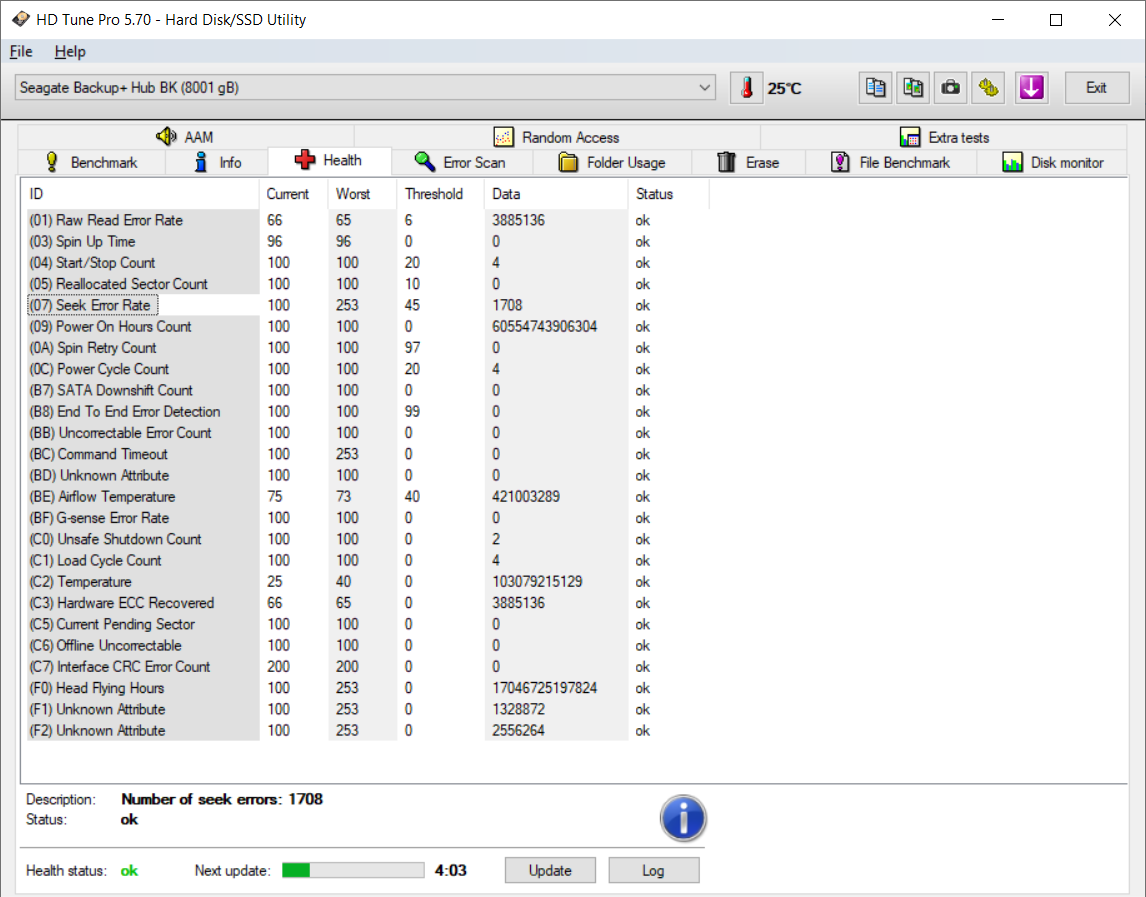Image resolution: width=1146 pixels, height=897 pixels.
Task: Click the Disk monitor chart icon
Action: pos(1012,162)
